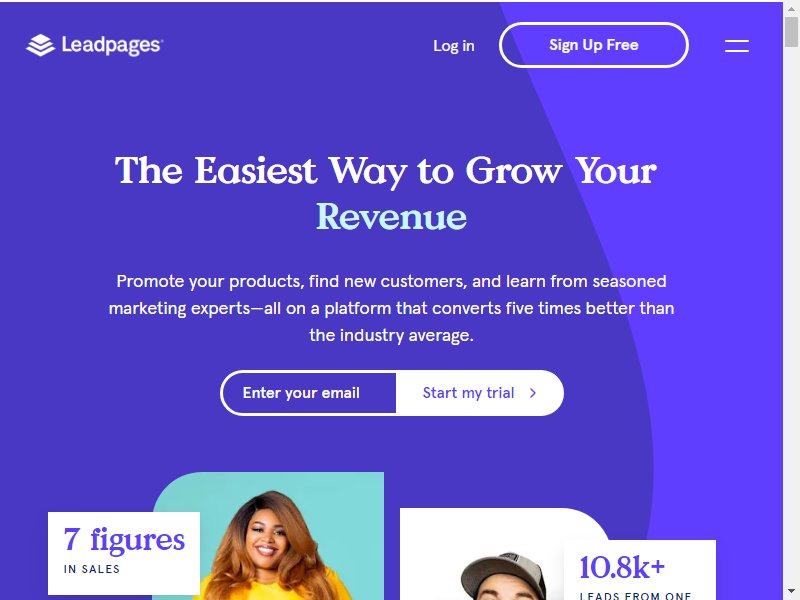Viewport: 800px width, 600px height.
Task: Click the Leadpages wordmark text
Action: (x=112, y=45)
